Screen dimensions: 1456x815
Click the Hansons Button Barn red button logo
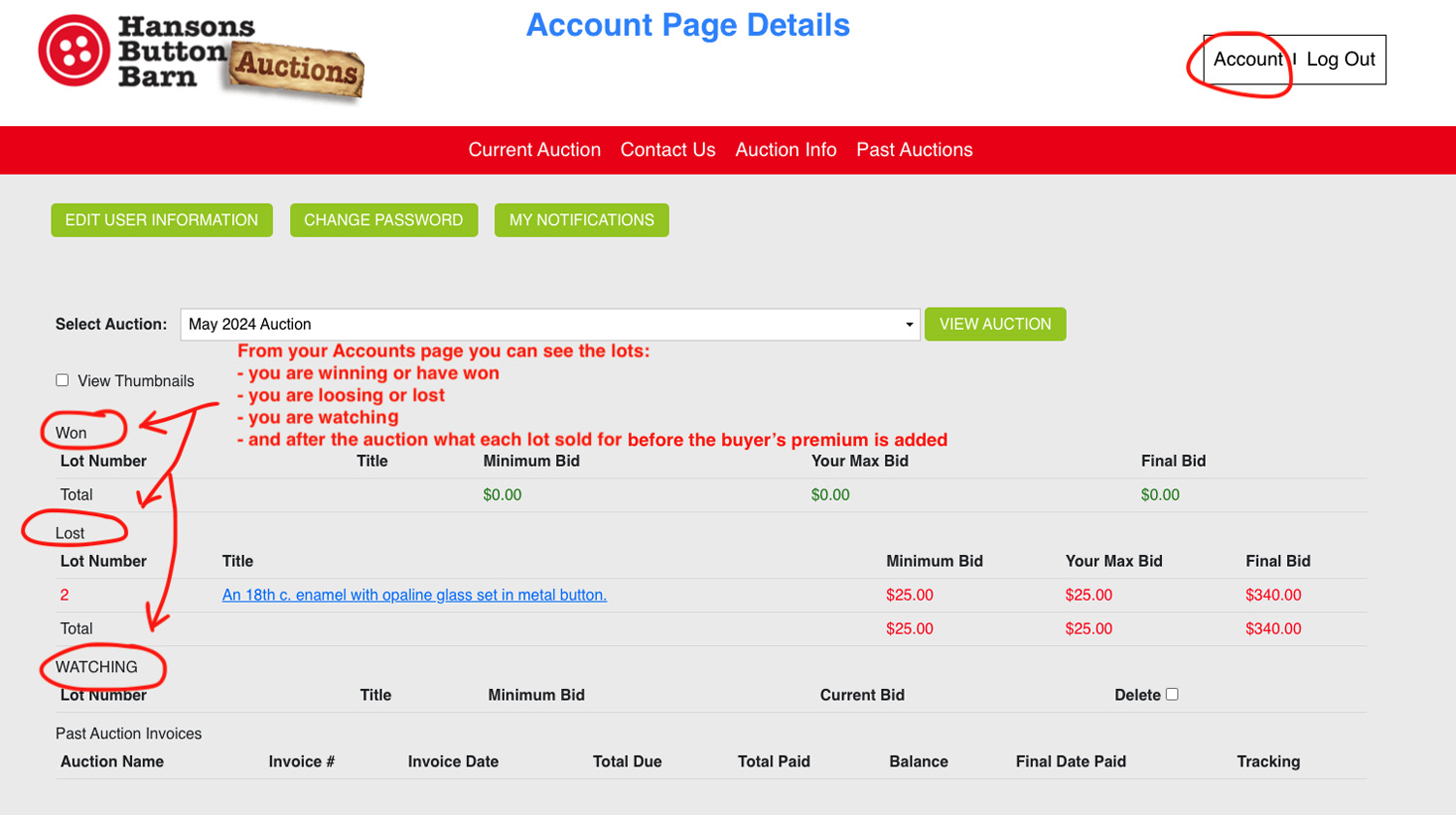[74, 51]
